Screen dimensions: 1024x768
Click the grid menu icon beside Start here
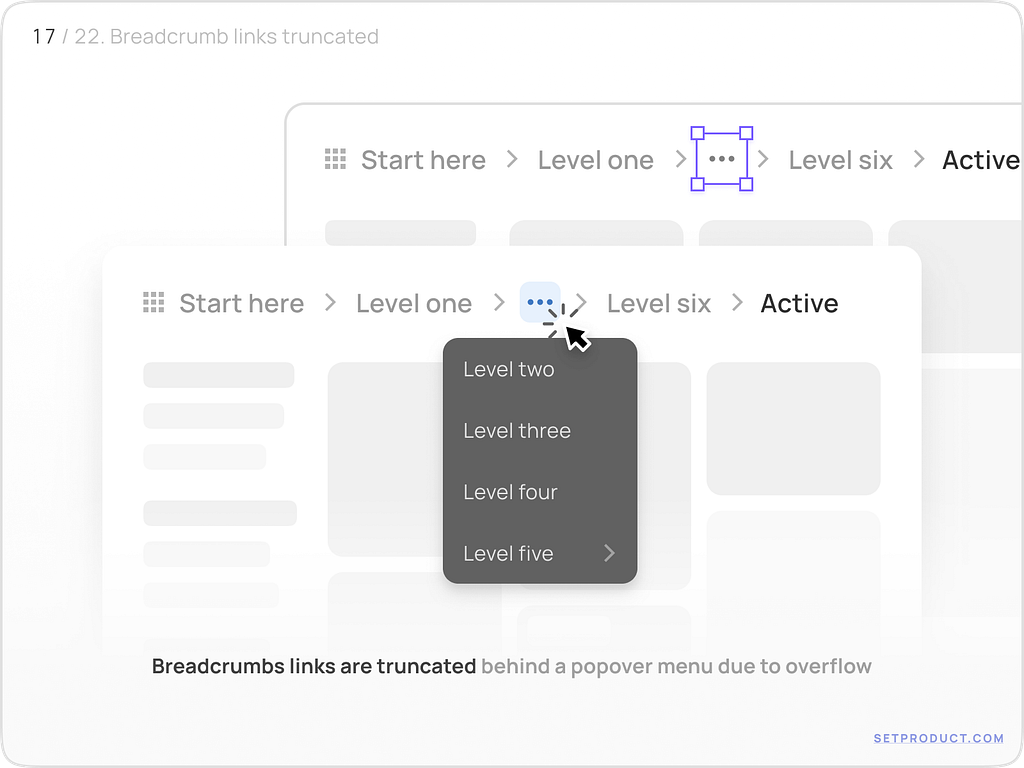153,303
